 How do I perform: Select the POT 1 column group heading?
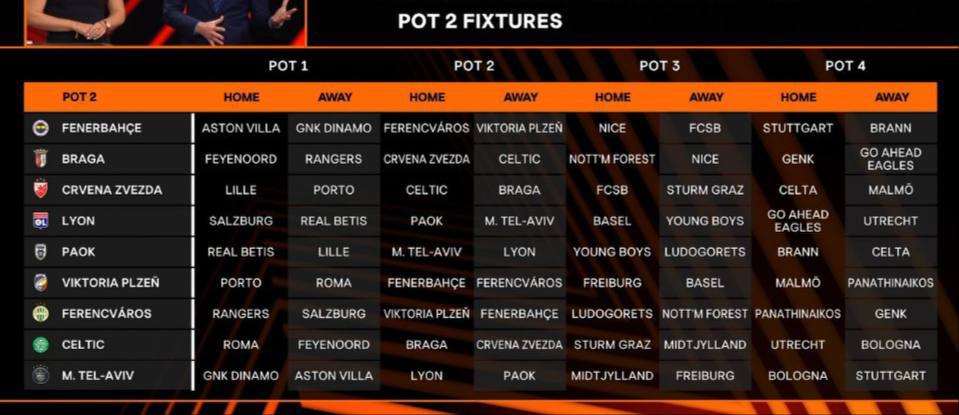[x=288, y=66]
